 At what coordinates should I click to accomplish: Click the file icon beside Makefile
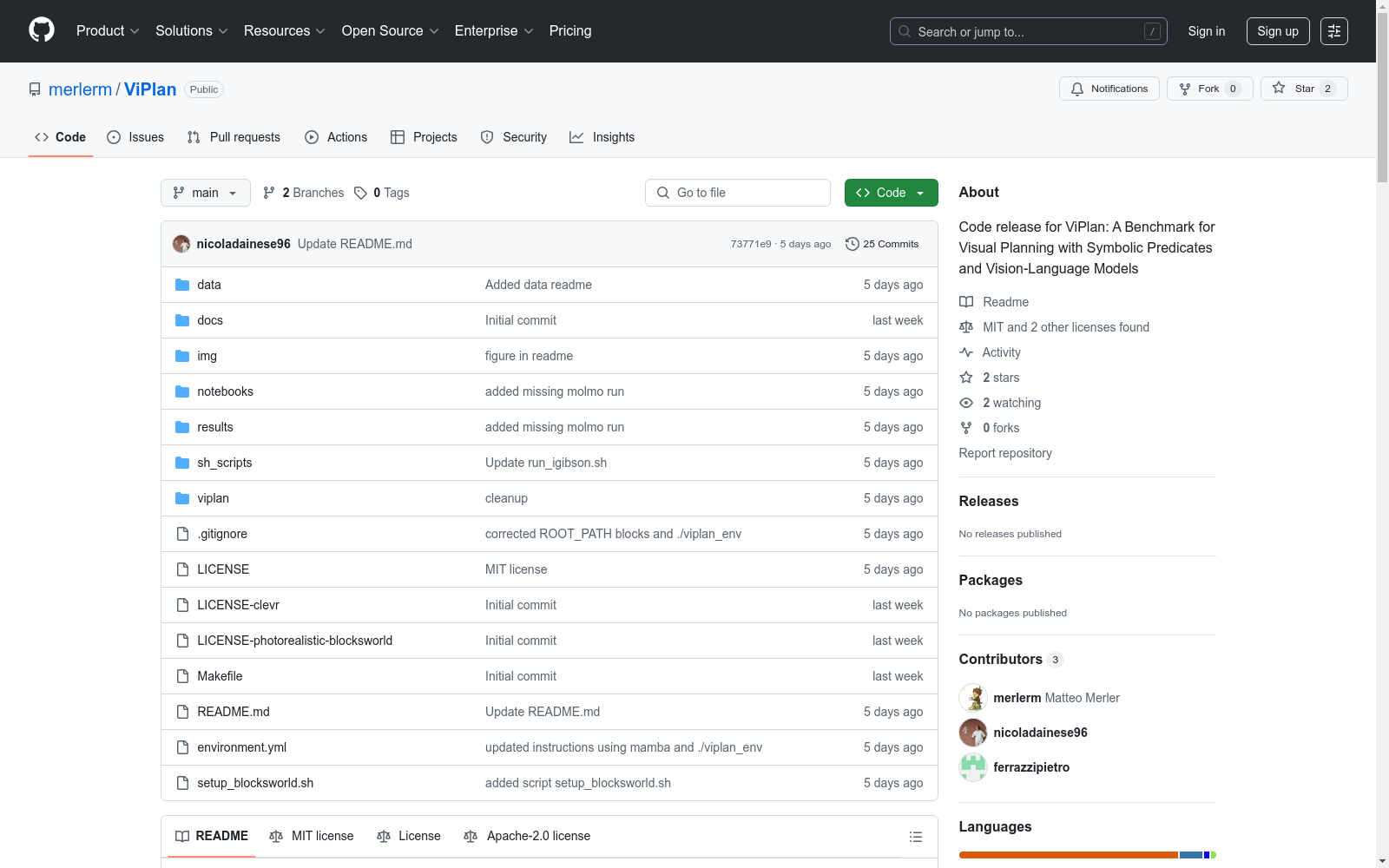coord(182,676)
